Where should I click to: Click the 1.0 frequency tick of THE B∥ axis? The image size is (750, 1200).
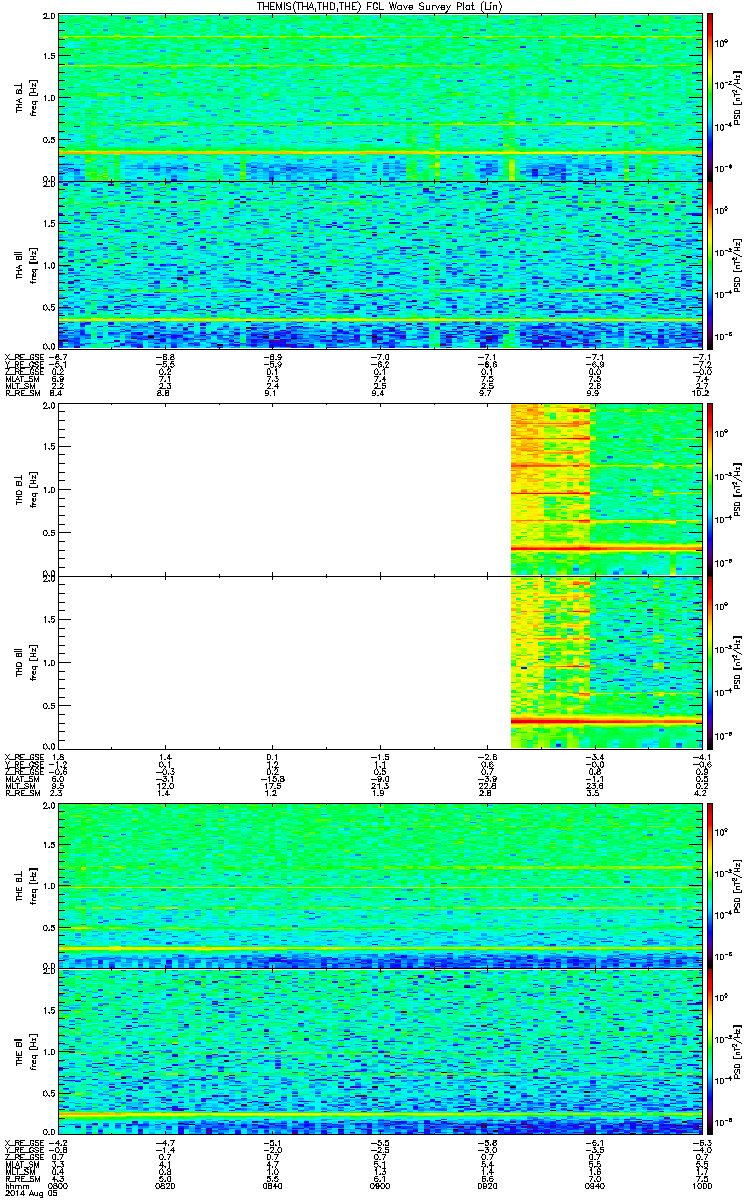pyautogui.click(x=50, y=1051)
